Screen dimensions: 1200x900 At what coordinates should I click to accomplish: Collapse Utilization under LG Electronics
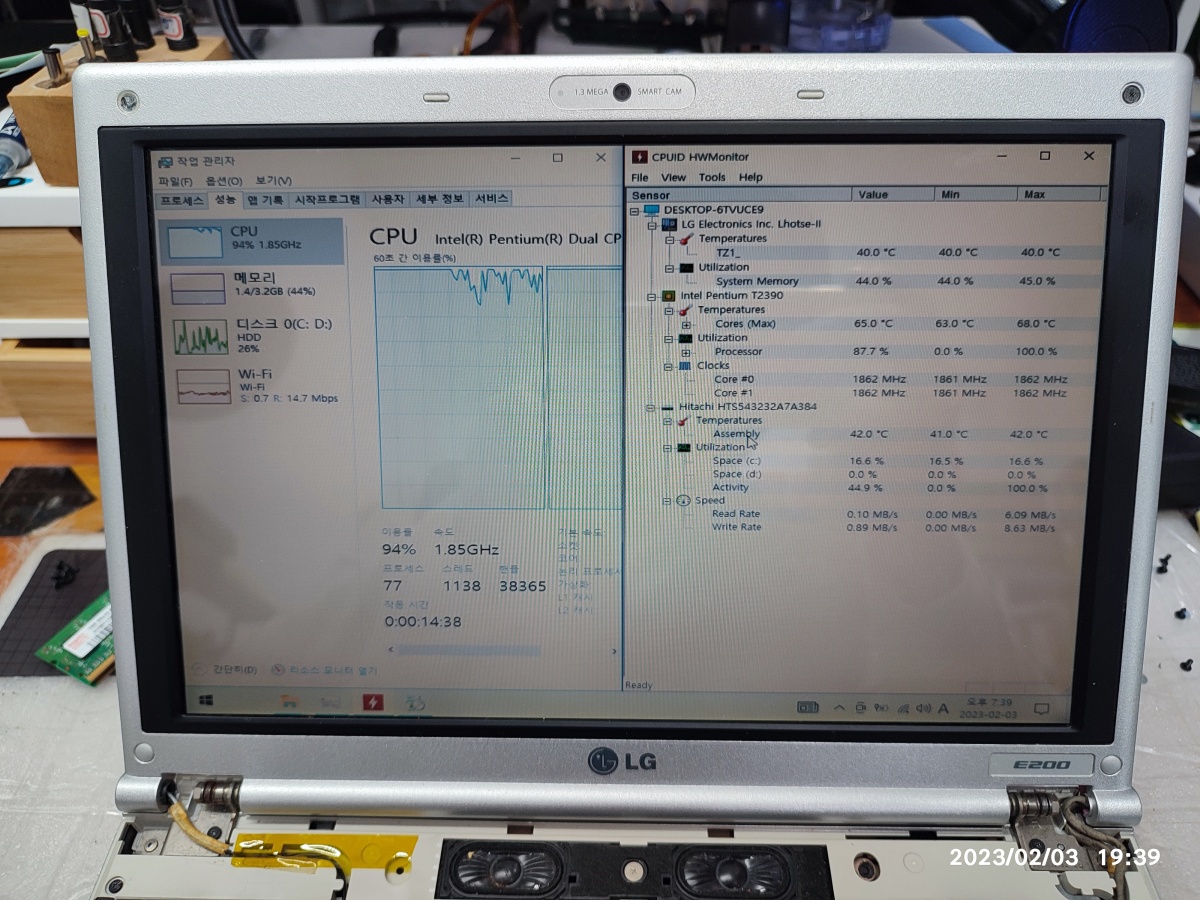(x=669, y=268)
